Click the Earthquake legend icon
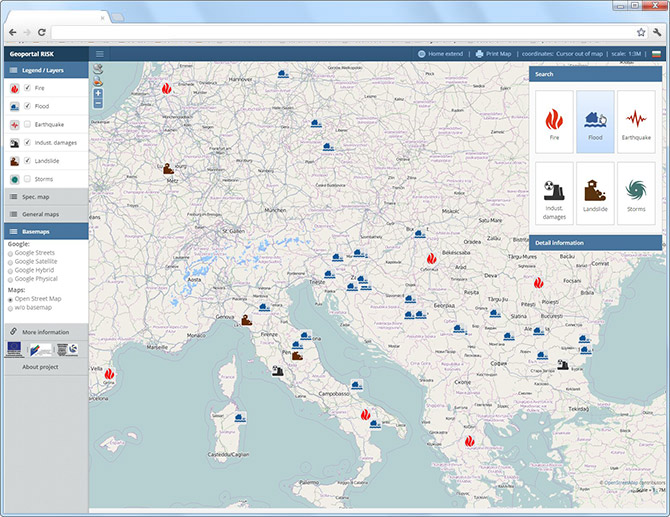Viewport: 670px width, 517px height. tap(15, 125)
